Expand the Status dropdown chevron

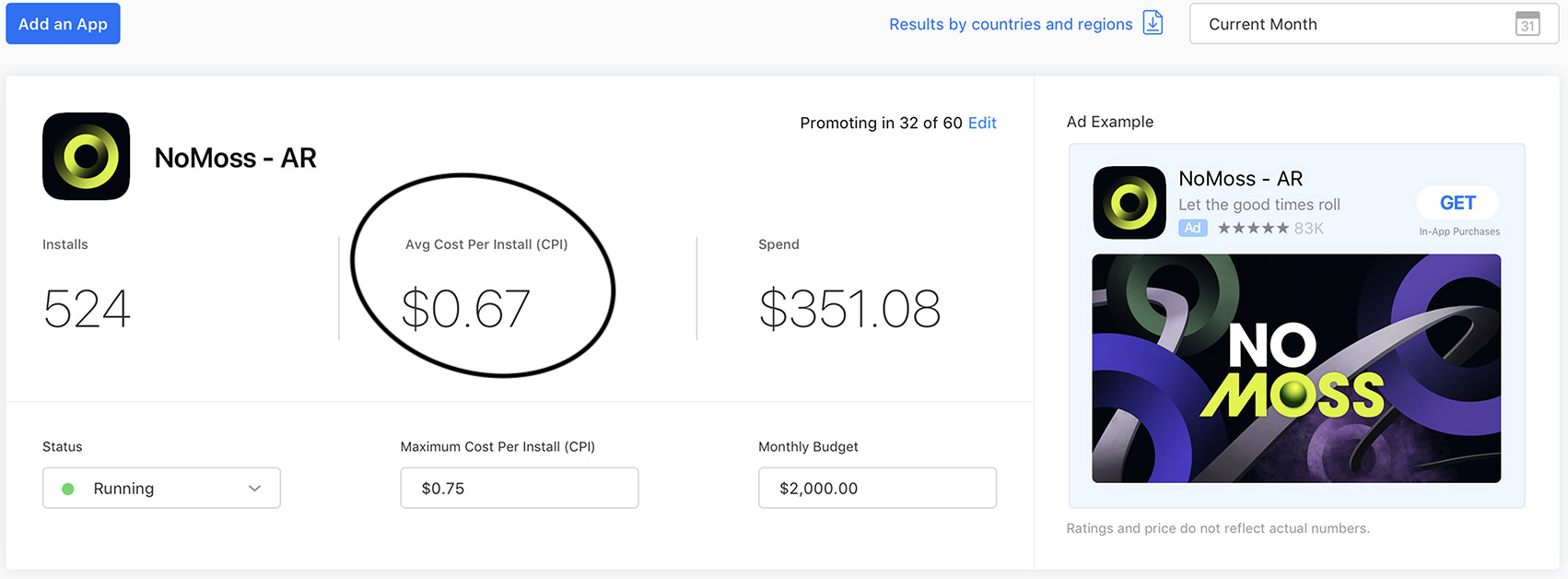click(x=254, y=489)
